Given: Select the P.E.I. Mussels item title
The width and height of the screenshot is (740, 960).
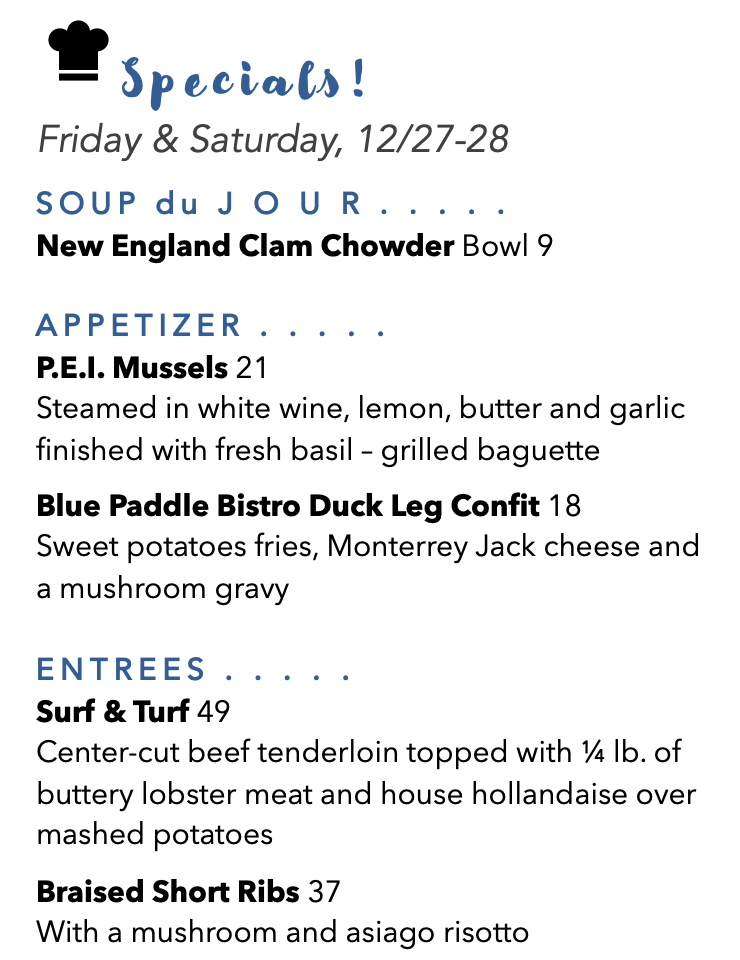Looking at the screenshot, I should (132, 368).
